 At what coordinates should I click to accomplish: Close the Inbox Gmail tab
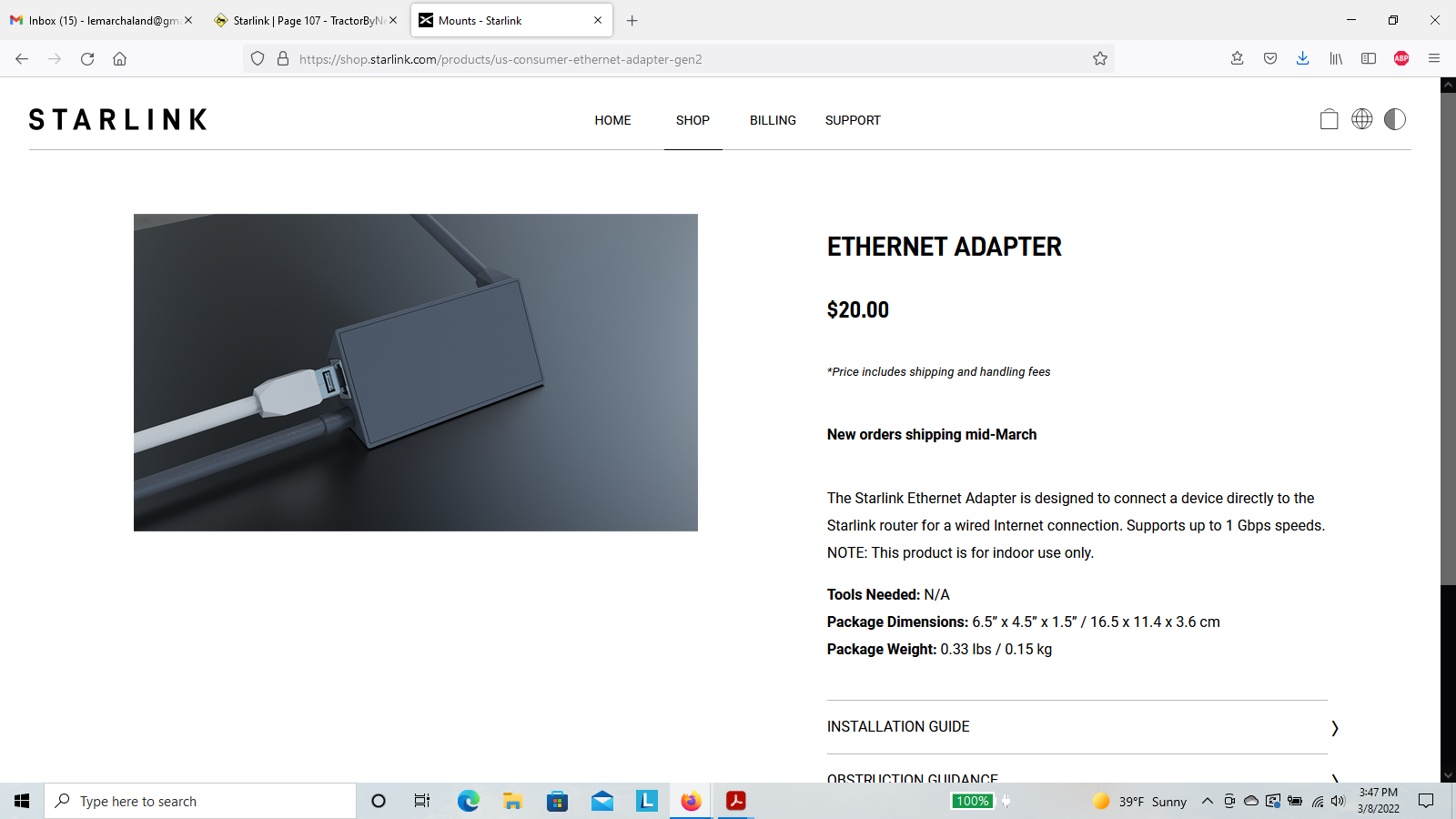[188, 20]
